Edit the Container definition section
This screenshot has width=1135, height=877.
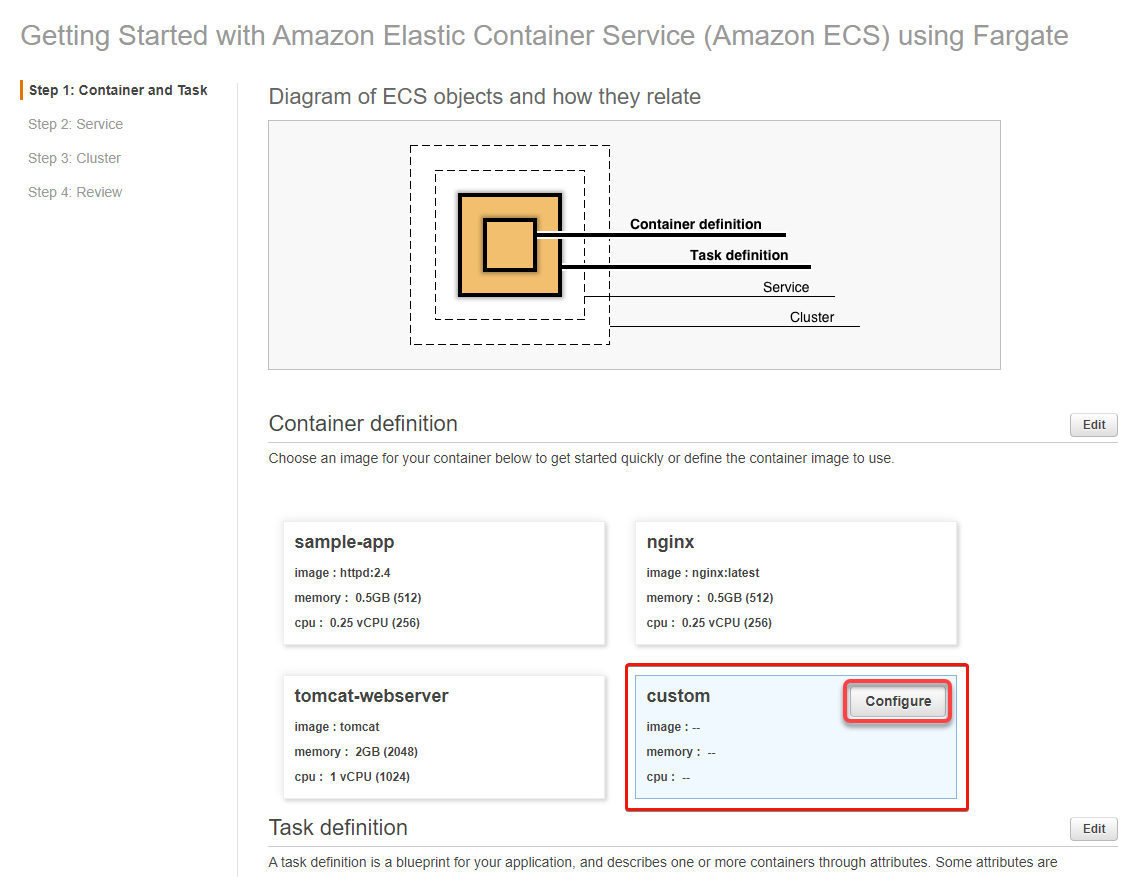click(x=1094, y=425)
